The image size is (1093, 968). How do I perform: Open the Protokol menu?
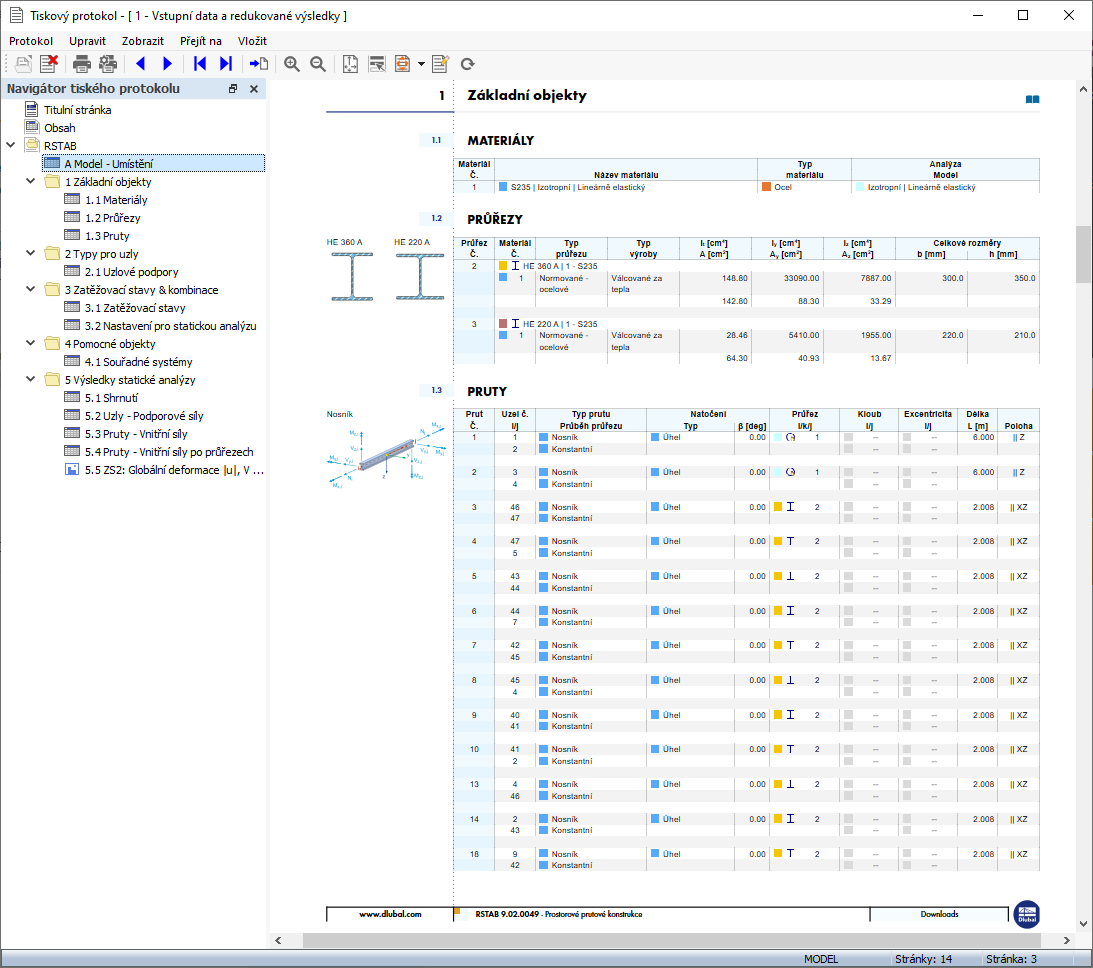point(31,41)
